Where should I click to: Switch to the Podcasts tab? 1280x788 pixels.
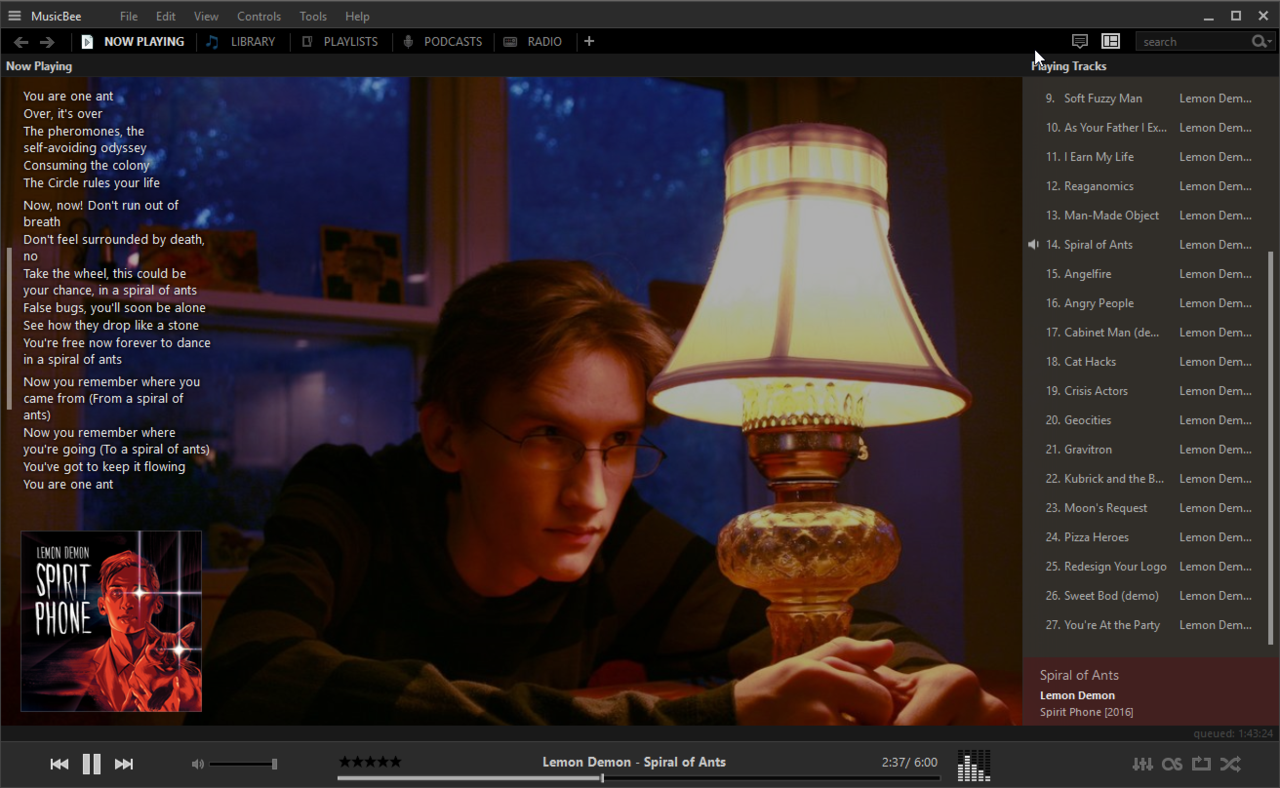[x=442, y=42]
